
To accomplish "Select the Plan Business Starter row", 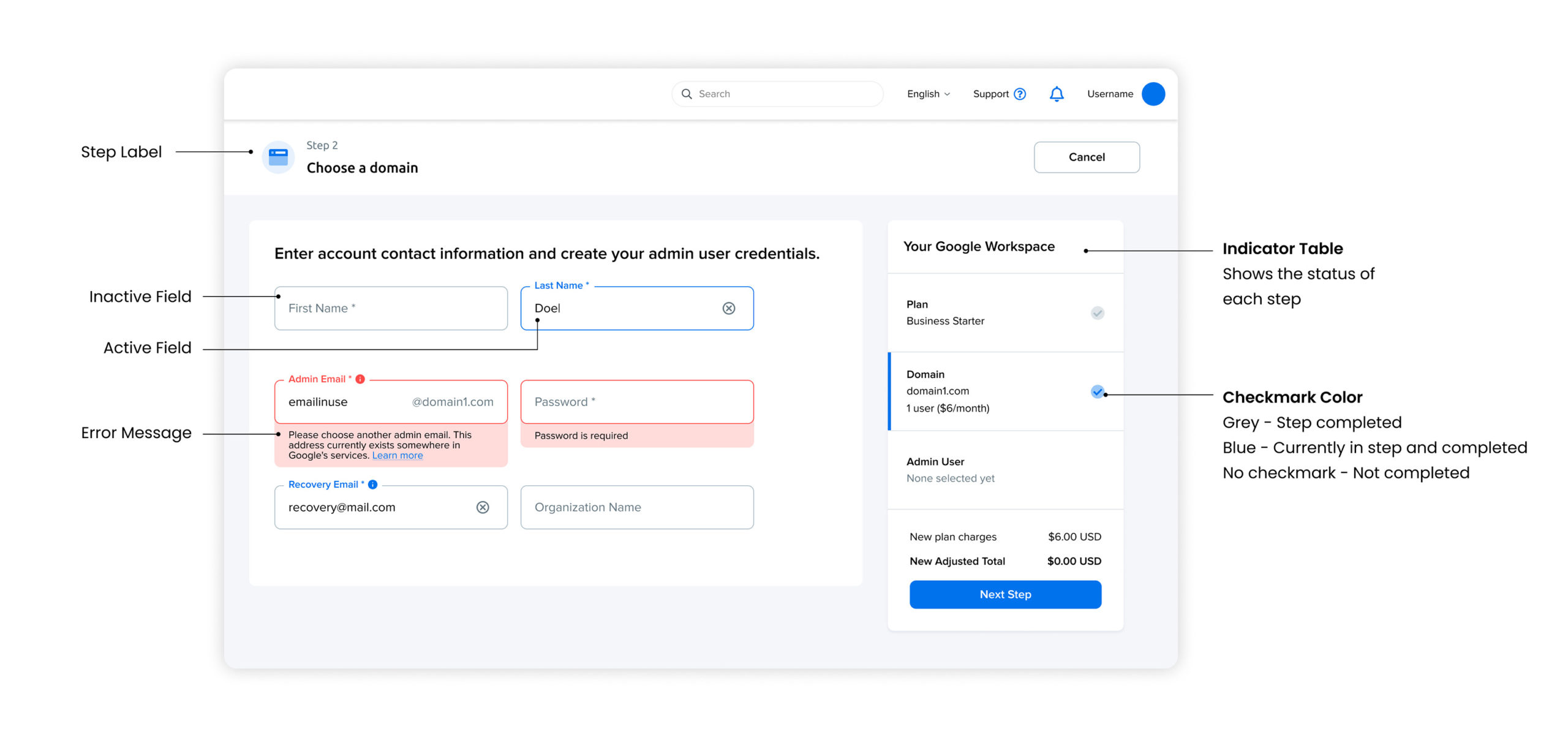I will click(992, 313).
